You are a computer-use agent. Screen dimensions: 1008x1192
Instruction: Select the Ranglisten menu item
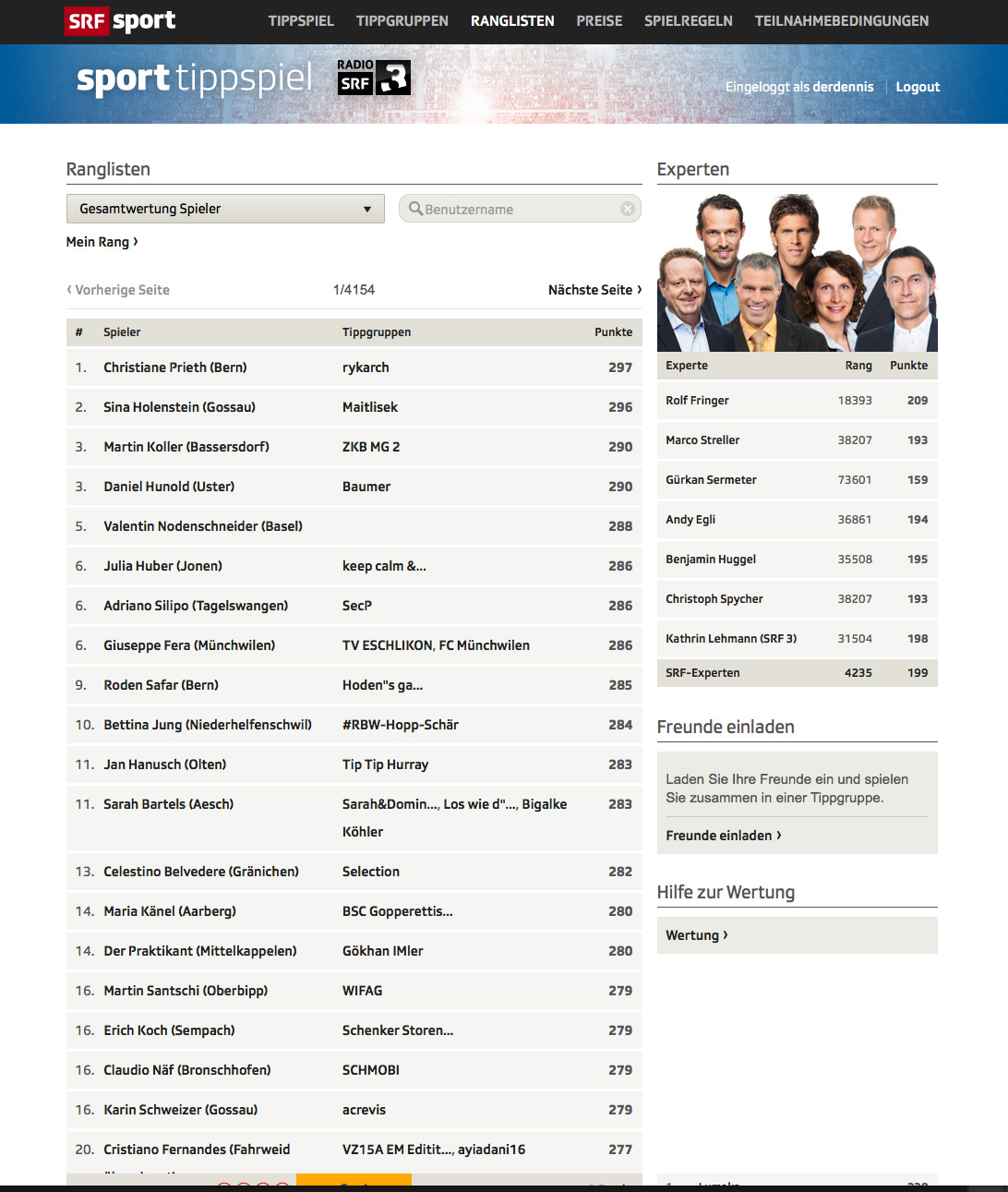[512, 20]
